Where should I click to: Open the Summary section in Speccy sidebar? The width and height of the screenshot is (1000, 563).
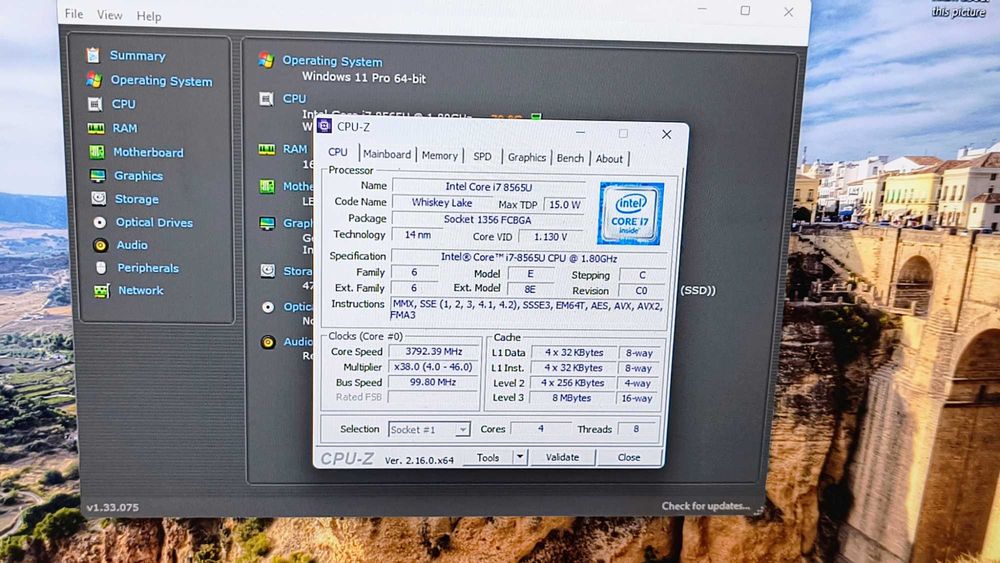pyautogui.click(x=138, y=55)
